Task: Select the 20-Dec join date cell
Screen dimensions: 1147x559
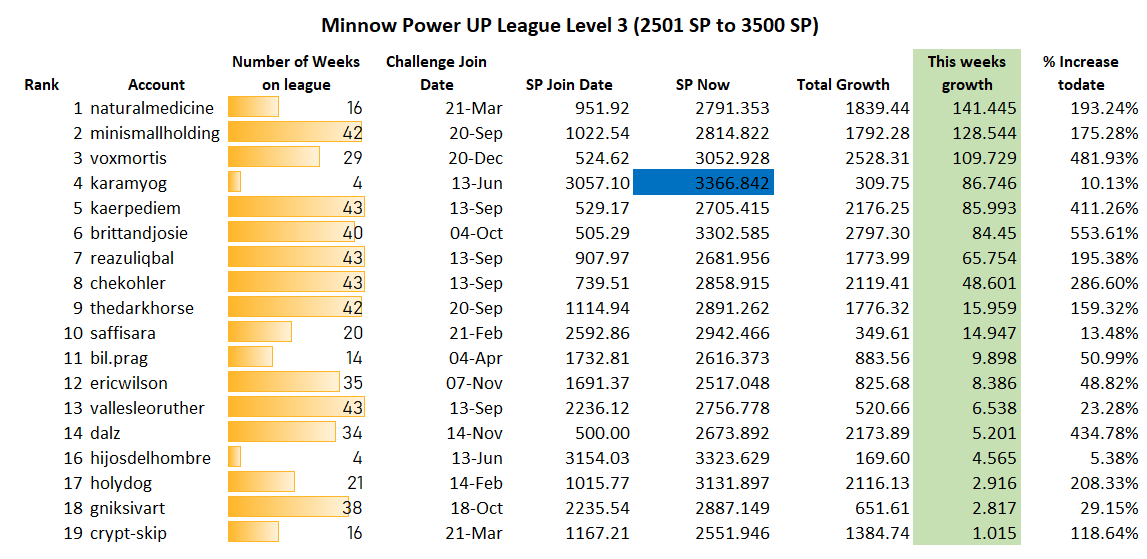Action: (x=474, y=158)
